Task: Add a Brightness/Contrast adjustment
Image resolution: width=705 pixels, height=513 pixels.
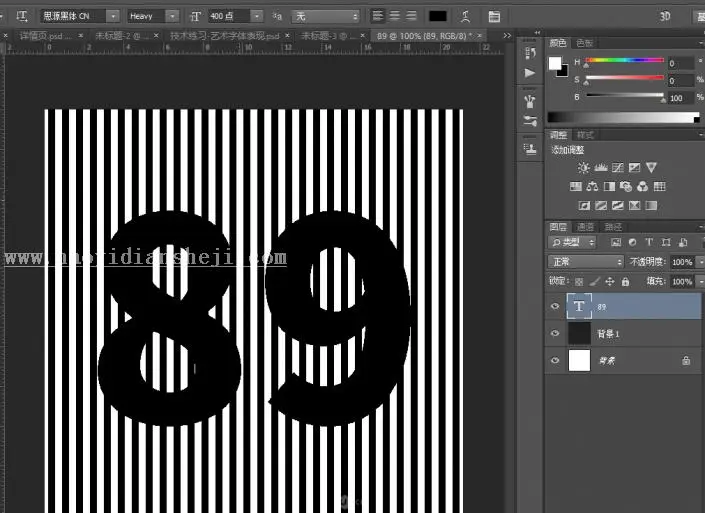Action: pos(584,168)
